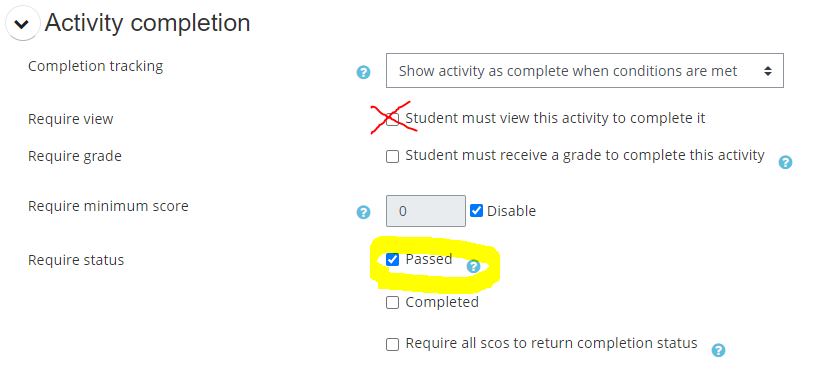Click the help icon next to Passed
The width and height of the screenshot is (833, 369).
473,267
